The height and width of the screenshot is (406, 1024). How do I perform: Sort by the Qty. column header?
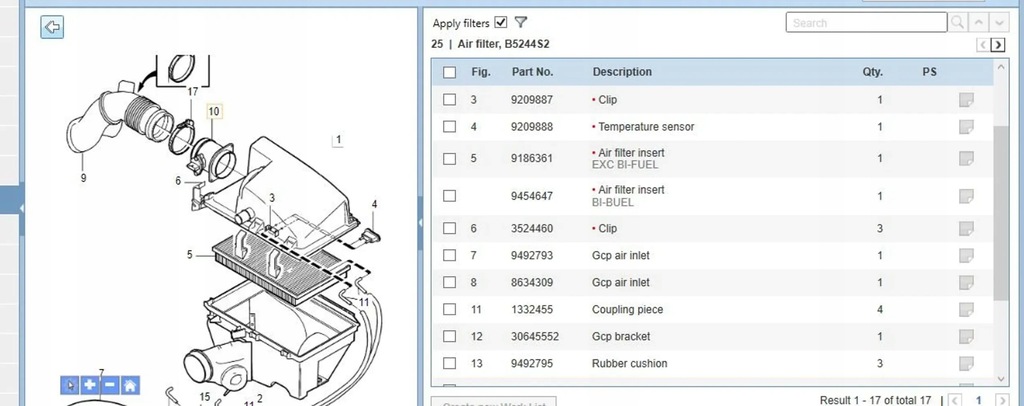pyautogui.click(x=872, y=72)
